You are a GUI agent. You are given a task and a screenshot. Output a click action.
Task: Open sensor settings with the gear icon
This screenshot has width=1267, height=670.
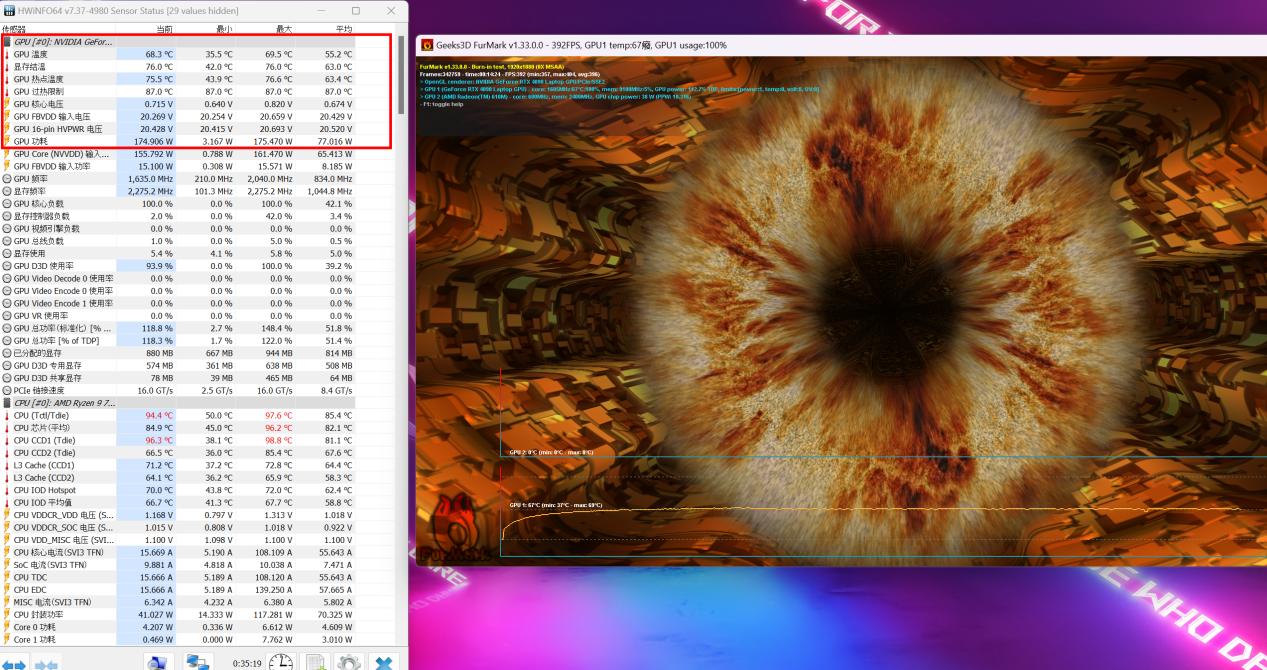[x=348, y=662]
